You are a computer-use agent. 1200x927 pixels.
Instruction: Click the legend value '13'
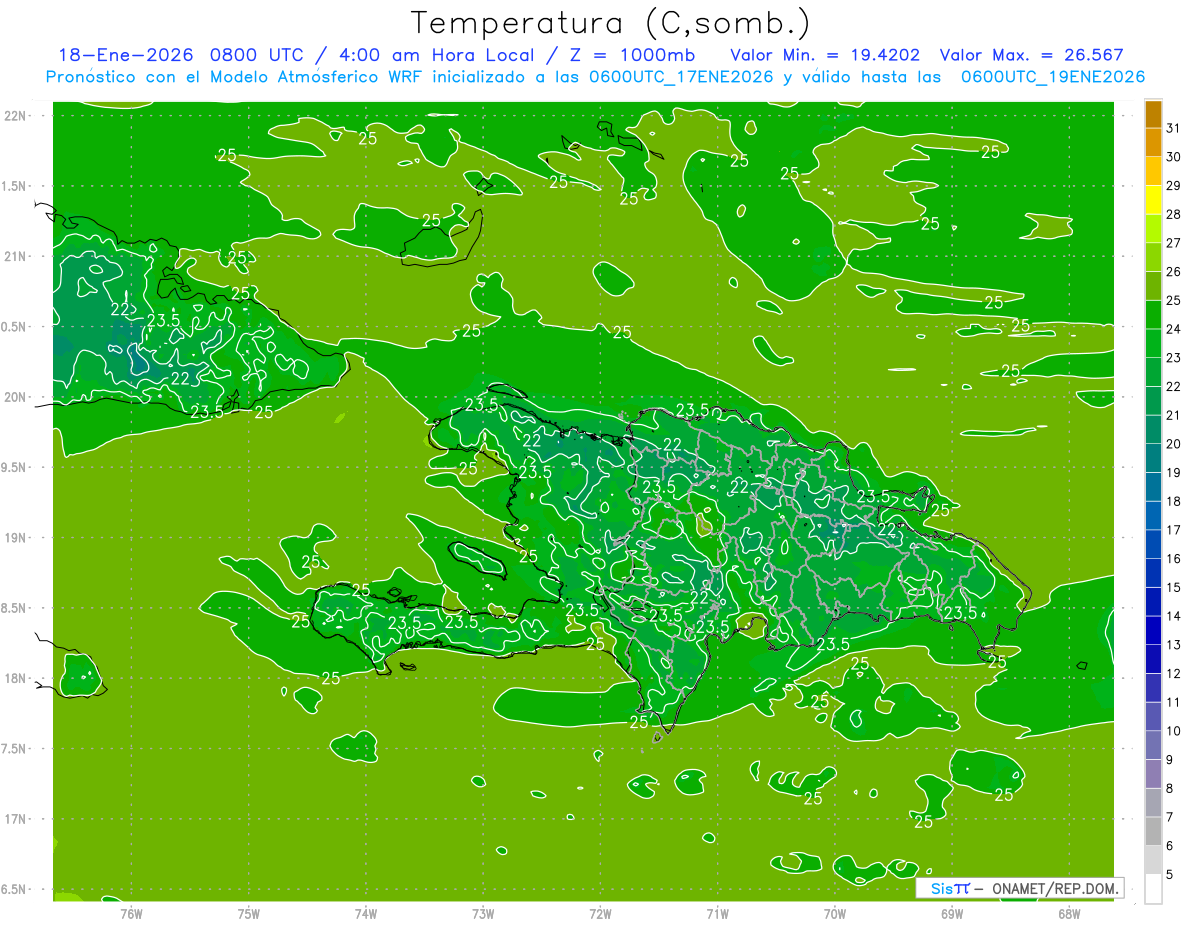point(1174,645)
